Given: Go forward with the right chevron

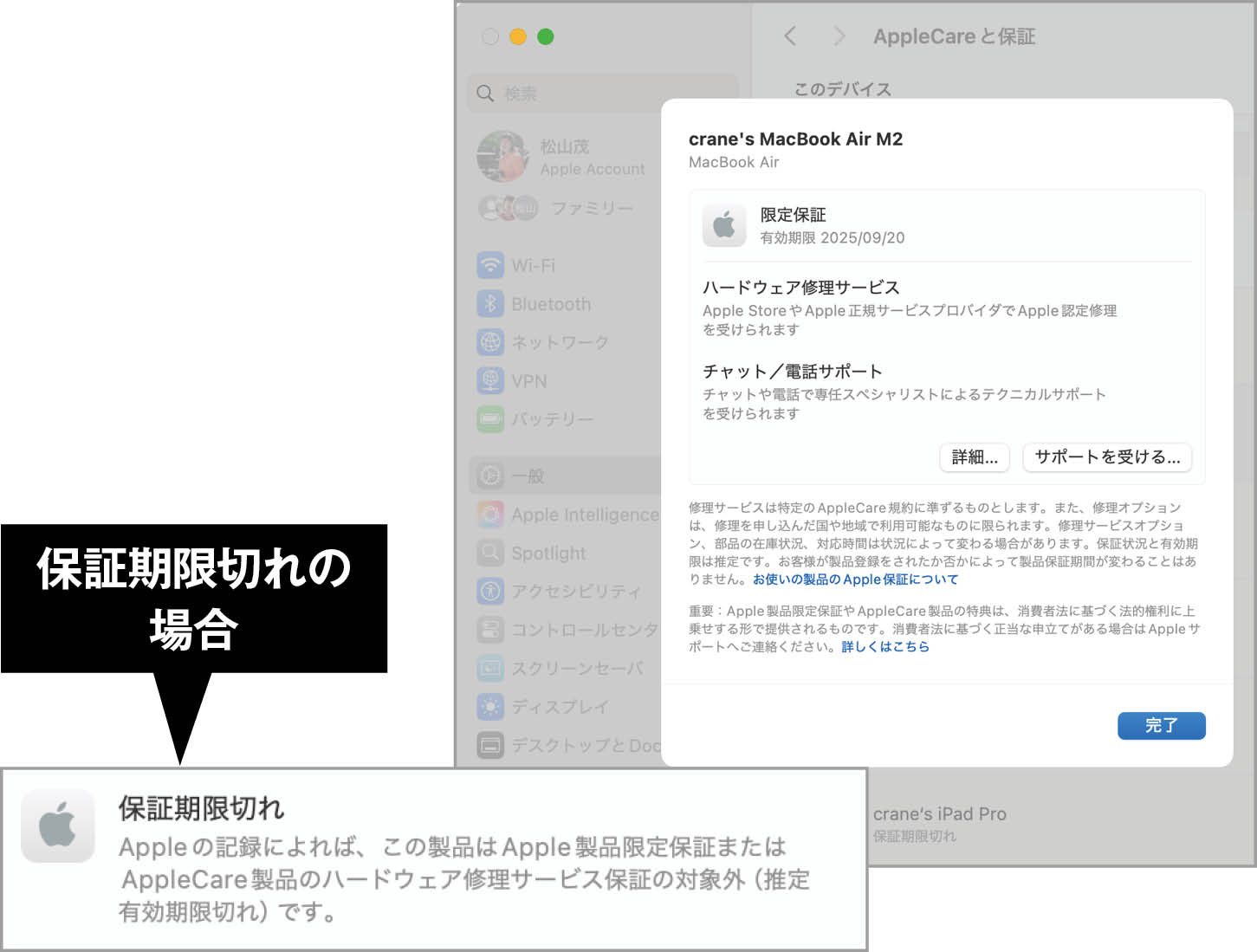Looking at the screenshot, I should point(839,36).
